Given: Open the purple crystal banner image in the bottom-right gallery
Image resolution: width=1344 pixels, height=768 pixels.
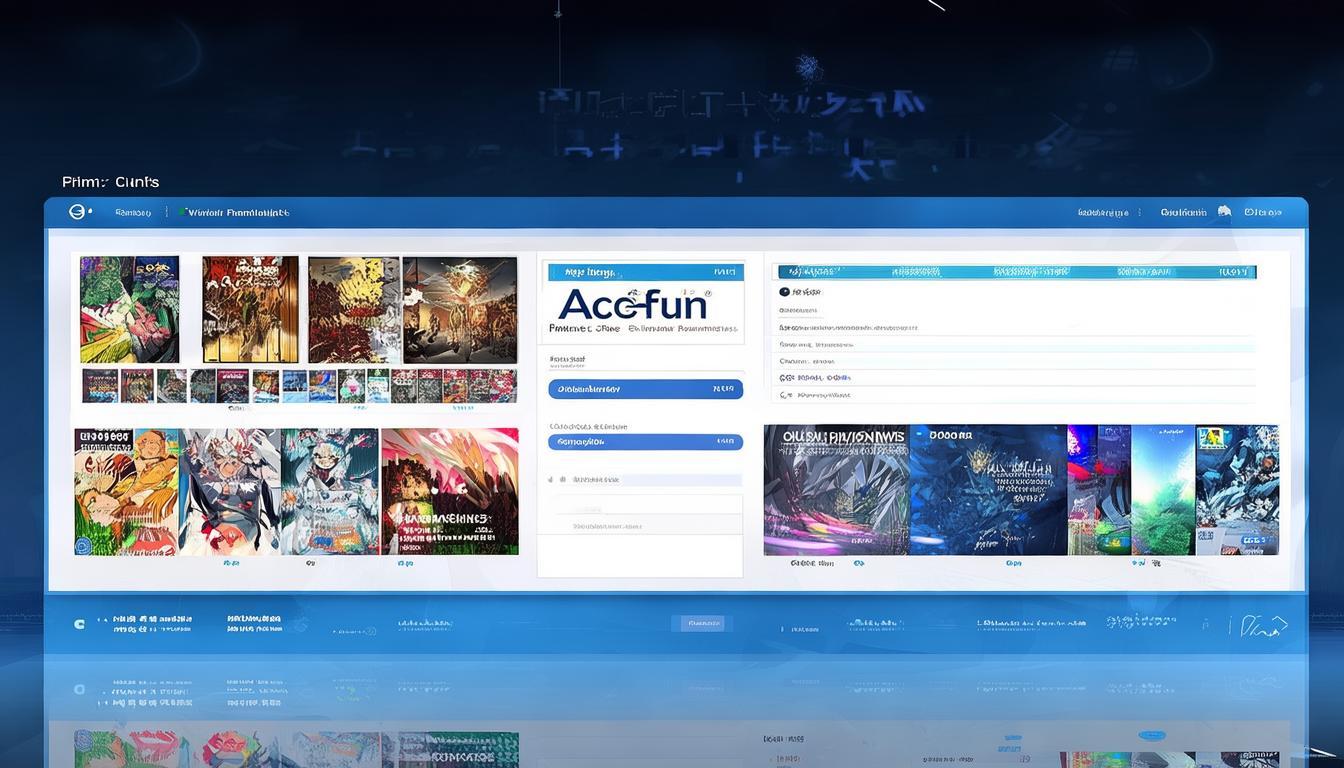Looking at the screenshot, I should 836,490.
